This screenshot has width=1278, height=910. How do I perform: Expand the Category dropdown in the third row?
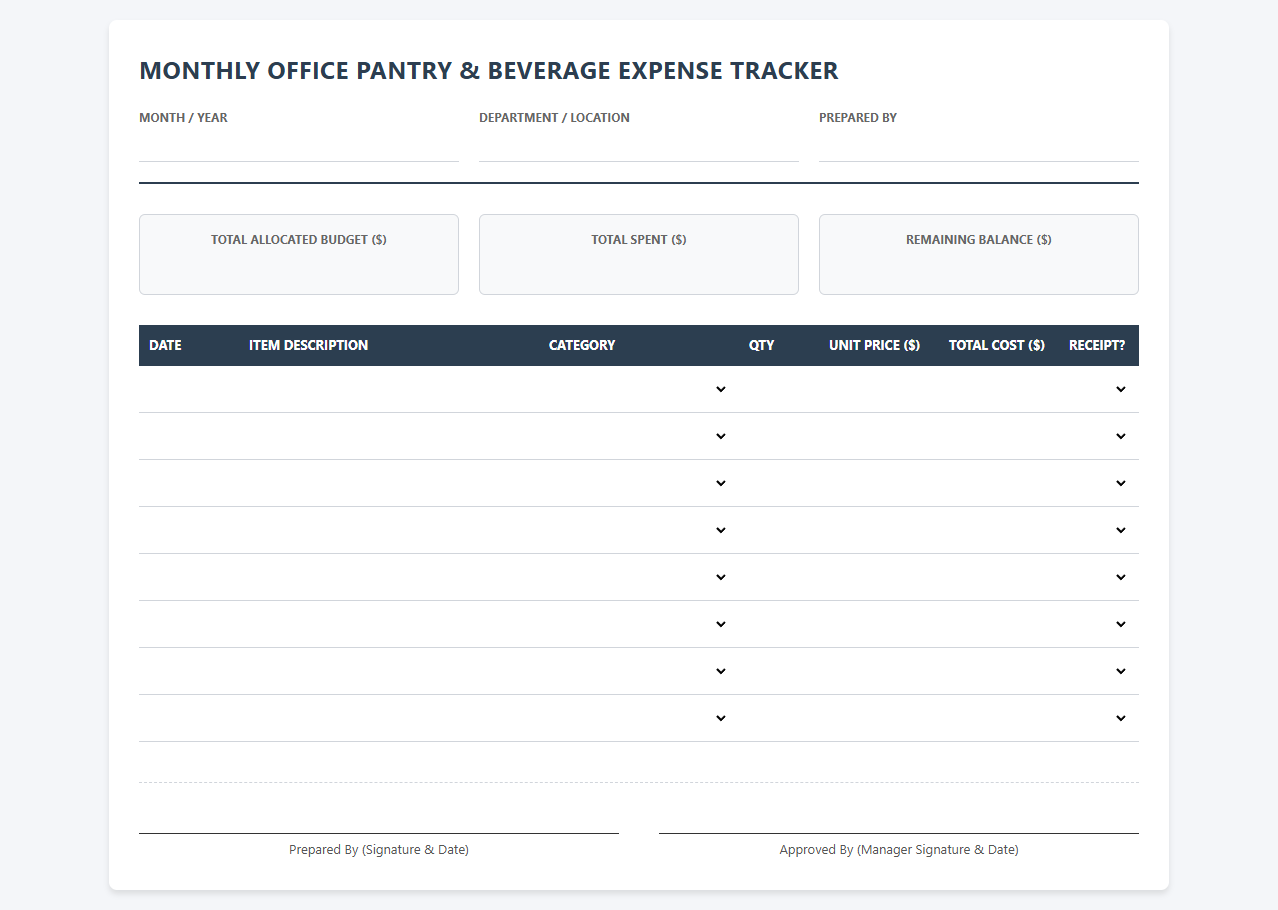(639, 483)
